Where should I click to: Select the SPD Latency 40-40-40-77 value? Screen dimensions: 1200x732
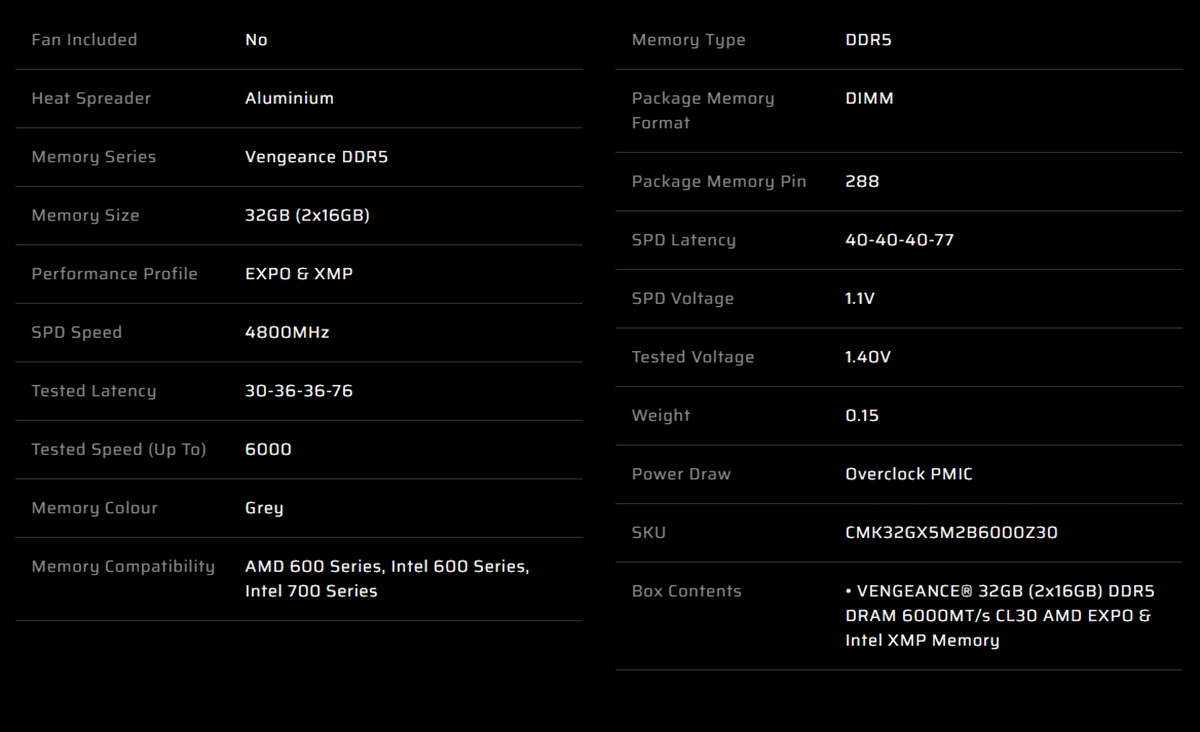click(899, 240)
